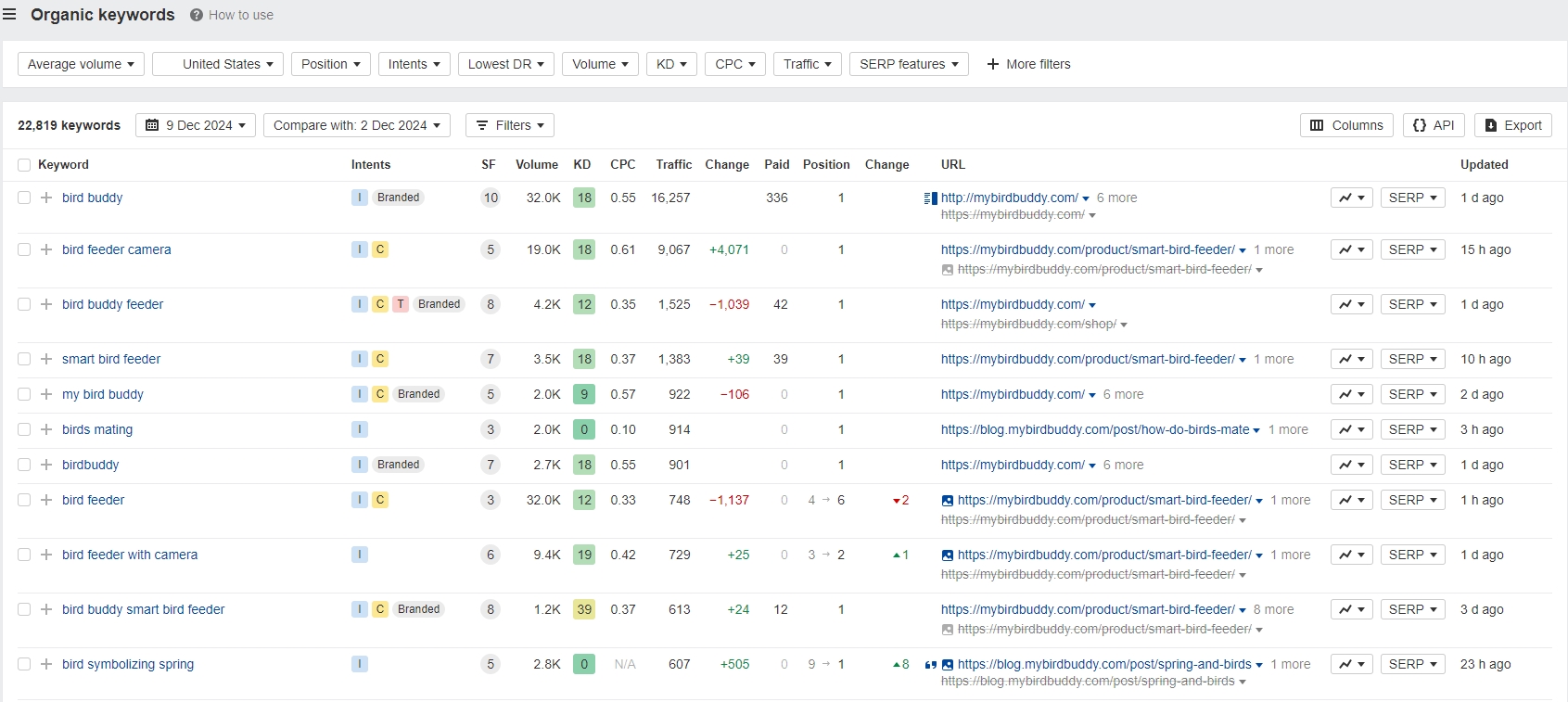Open position history chart for birds mating
This screenshot has width=1568, height=702.
click(x=1352, y=429)
